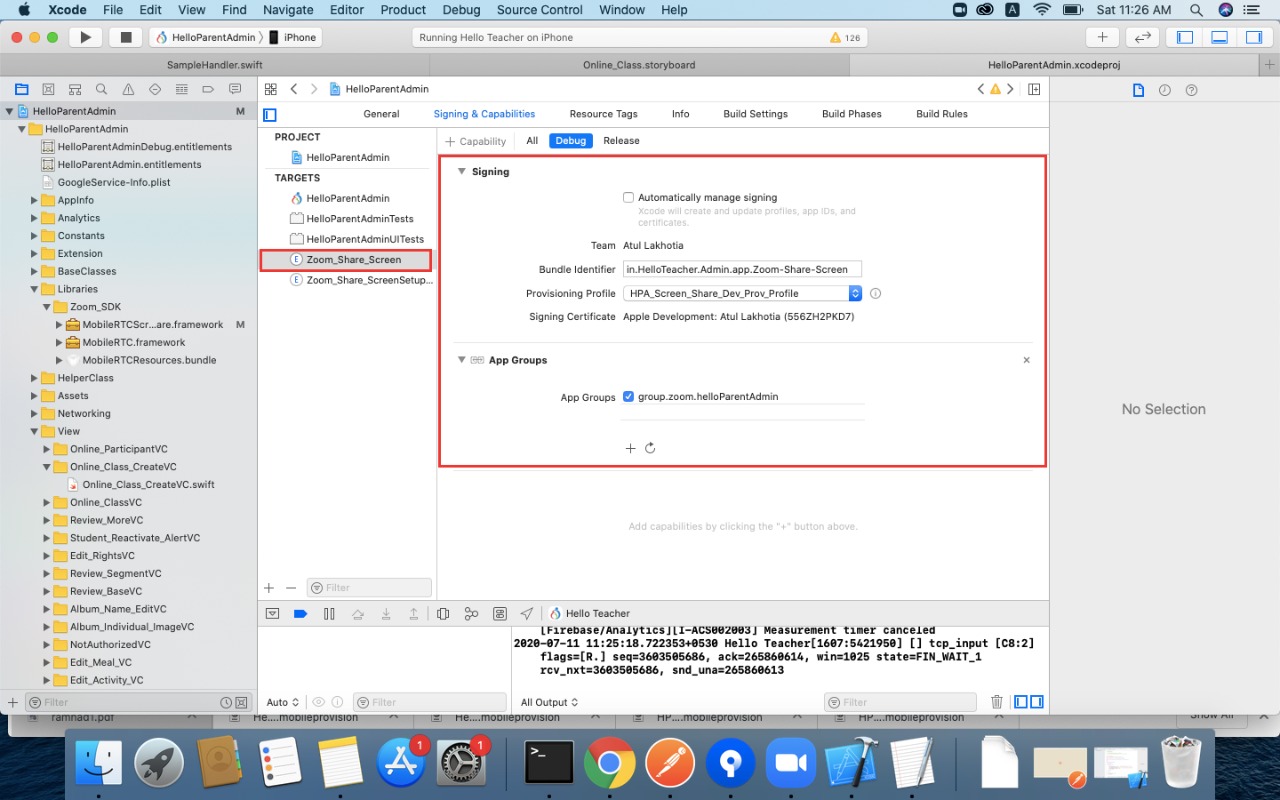Toggle the console pane visibility
This screenshot has height=800, width=1280.
click(x=1036, y=702)
